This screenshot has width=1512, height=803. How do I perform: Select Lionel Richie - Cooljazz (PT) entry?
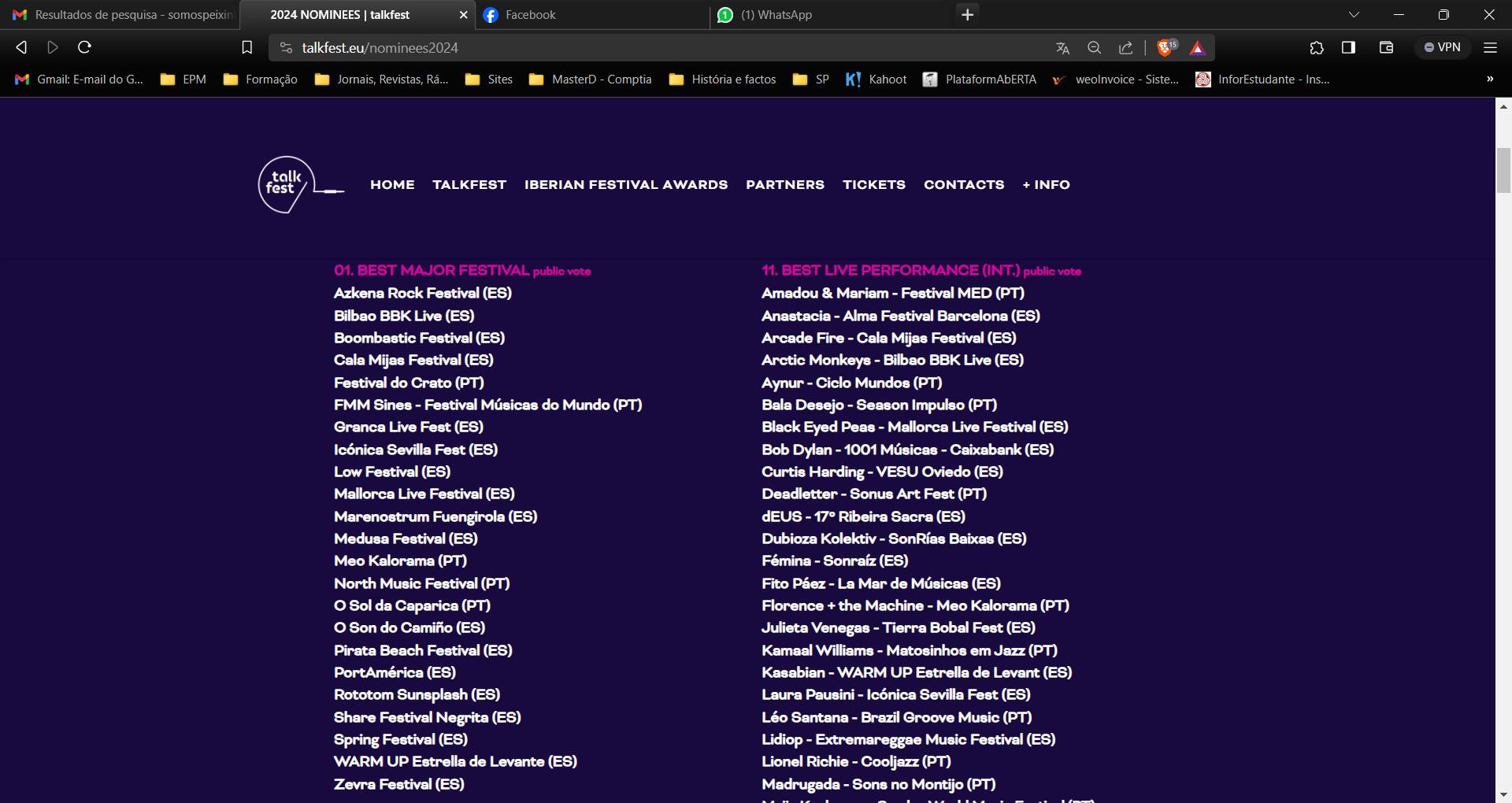pyautogui.click(x=856, y=761)
